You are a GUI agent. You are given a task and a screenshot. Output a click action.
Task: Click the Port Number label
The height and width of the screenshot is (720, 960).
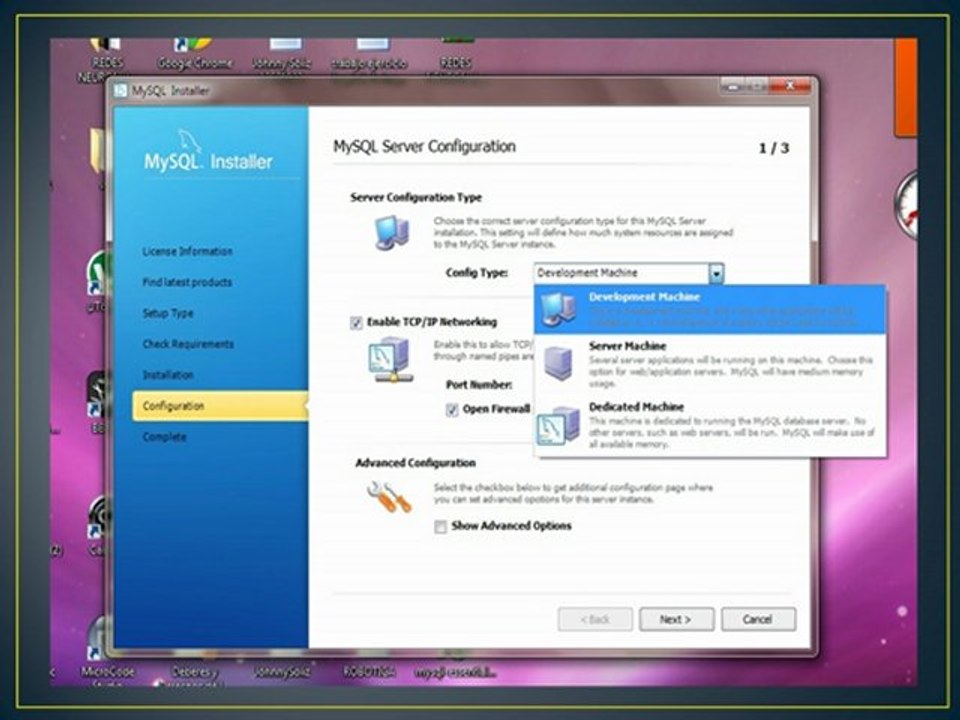(x=479, y=384)
